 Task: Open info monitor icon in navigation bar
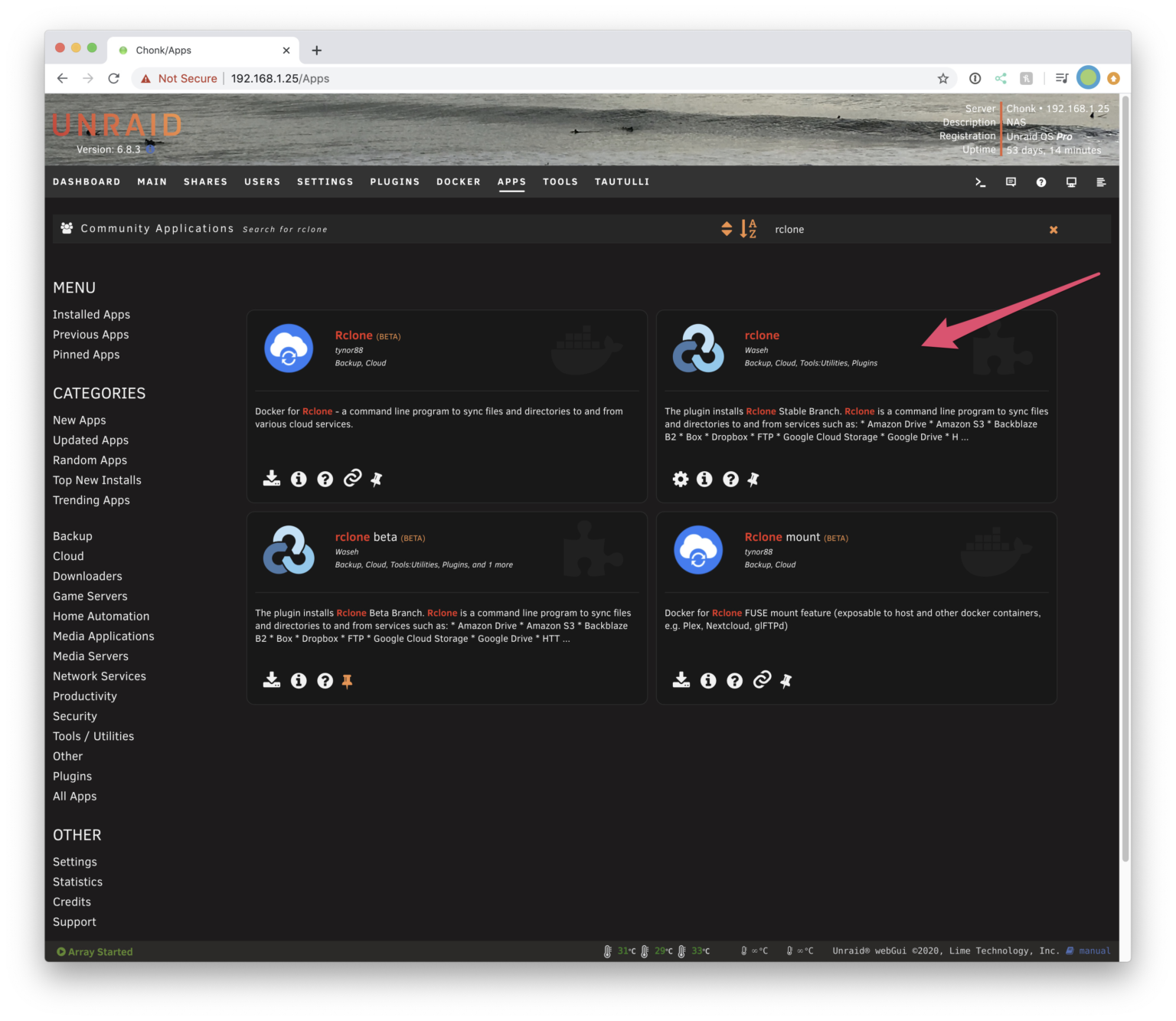(x=1071, y=182)
